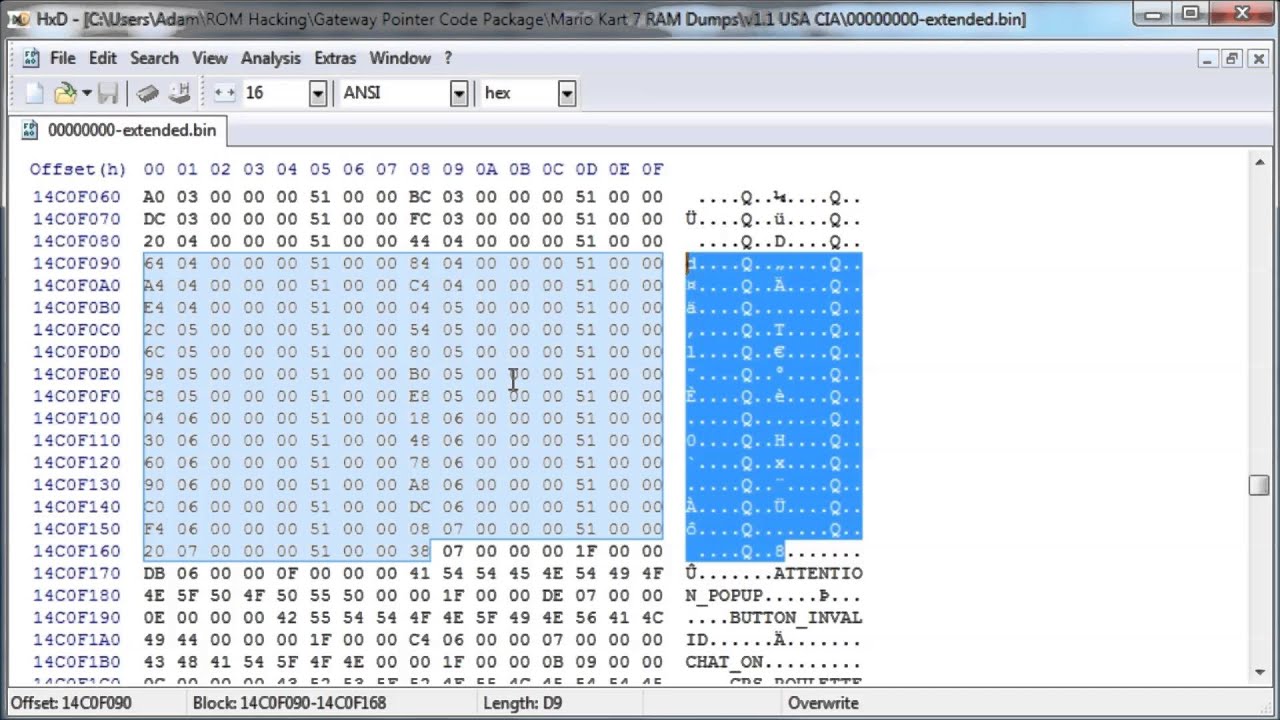This screenshot has height=720, width=1280.
Task: Create a new file with New icon
Action: [x=34, y=93]
